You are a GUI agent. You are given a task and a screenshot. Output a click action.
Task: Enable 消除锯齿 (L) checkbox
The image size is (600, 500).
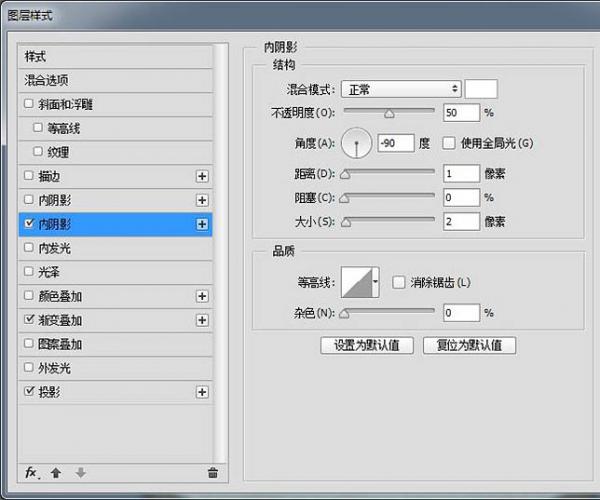pos(399,283)
